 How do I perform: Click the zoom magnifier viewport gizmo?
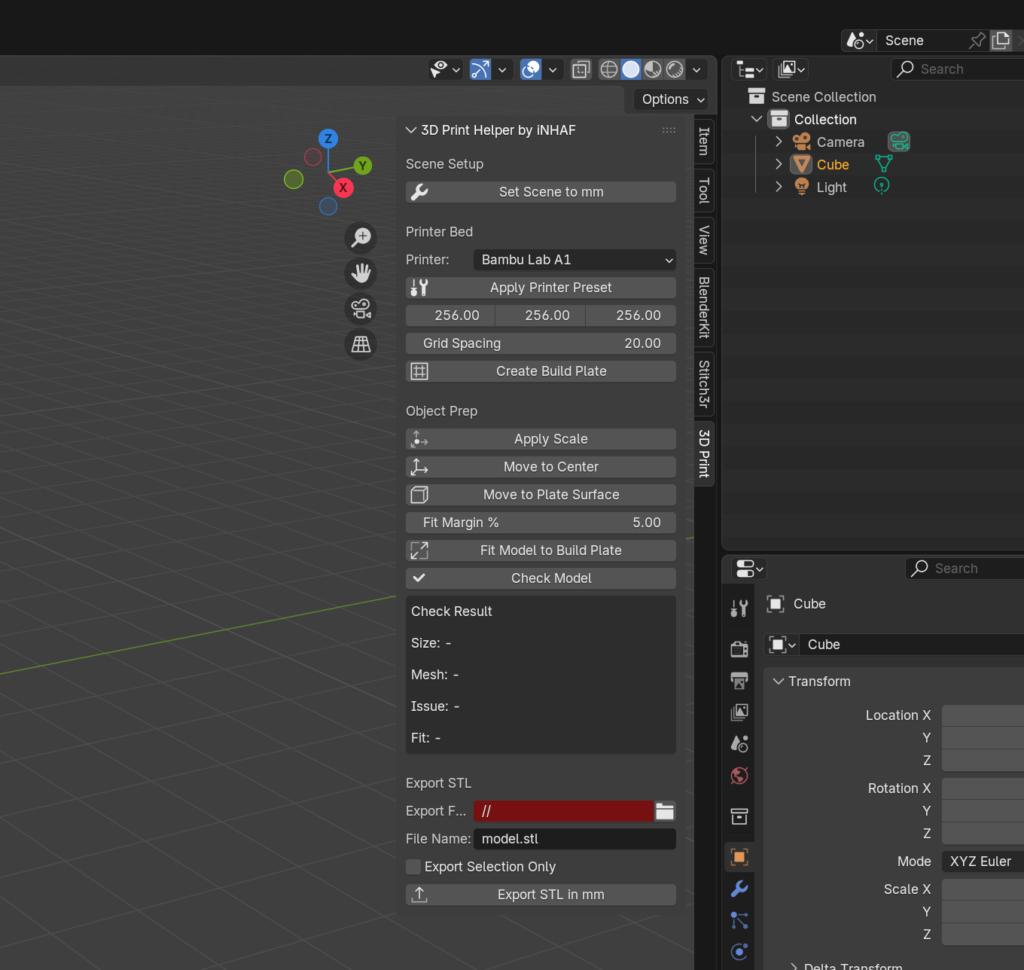(x=360, y=238)
